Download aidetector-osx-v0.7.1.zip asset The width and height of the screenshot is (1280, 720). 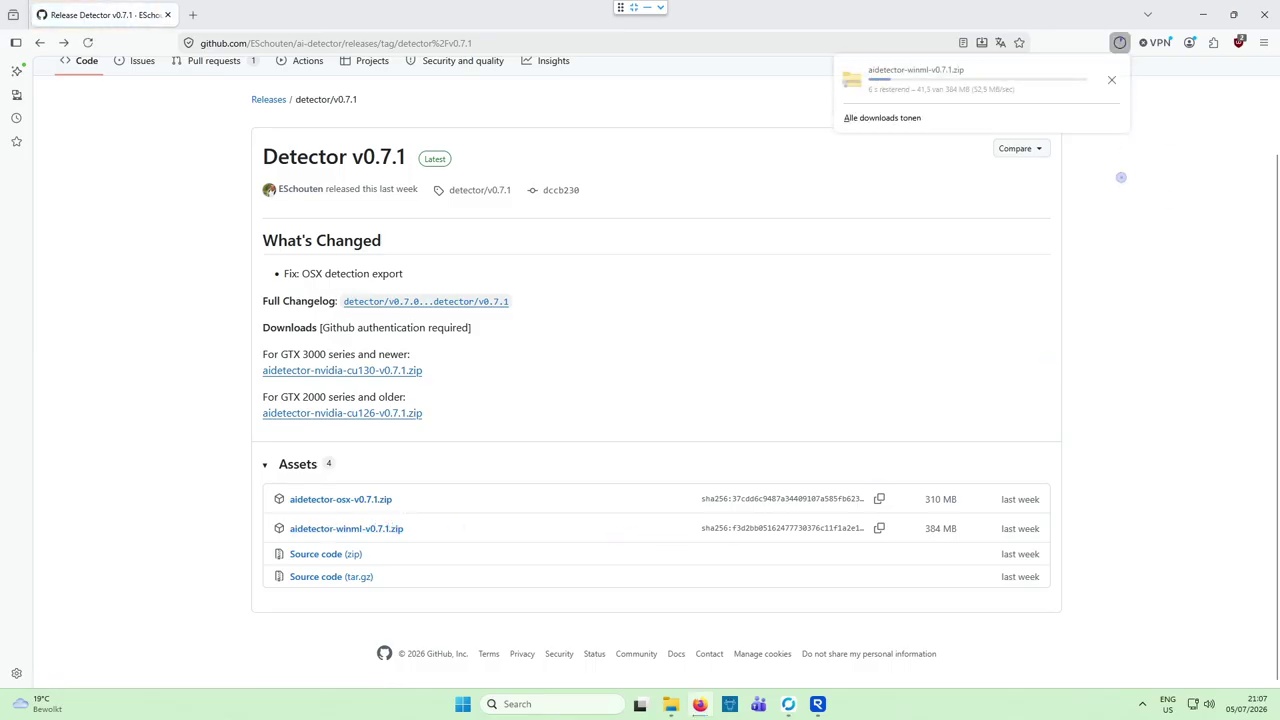(x=340, y=499)
